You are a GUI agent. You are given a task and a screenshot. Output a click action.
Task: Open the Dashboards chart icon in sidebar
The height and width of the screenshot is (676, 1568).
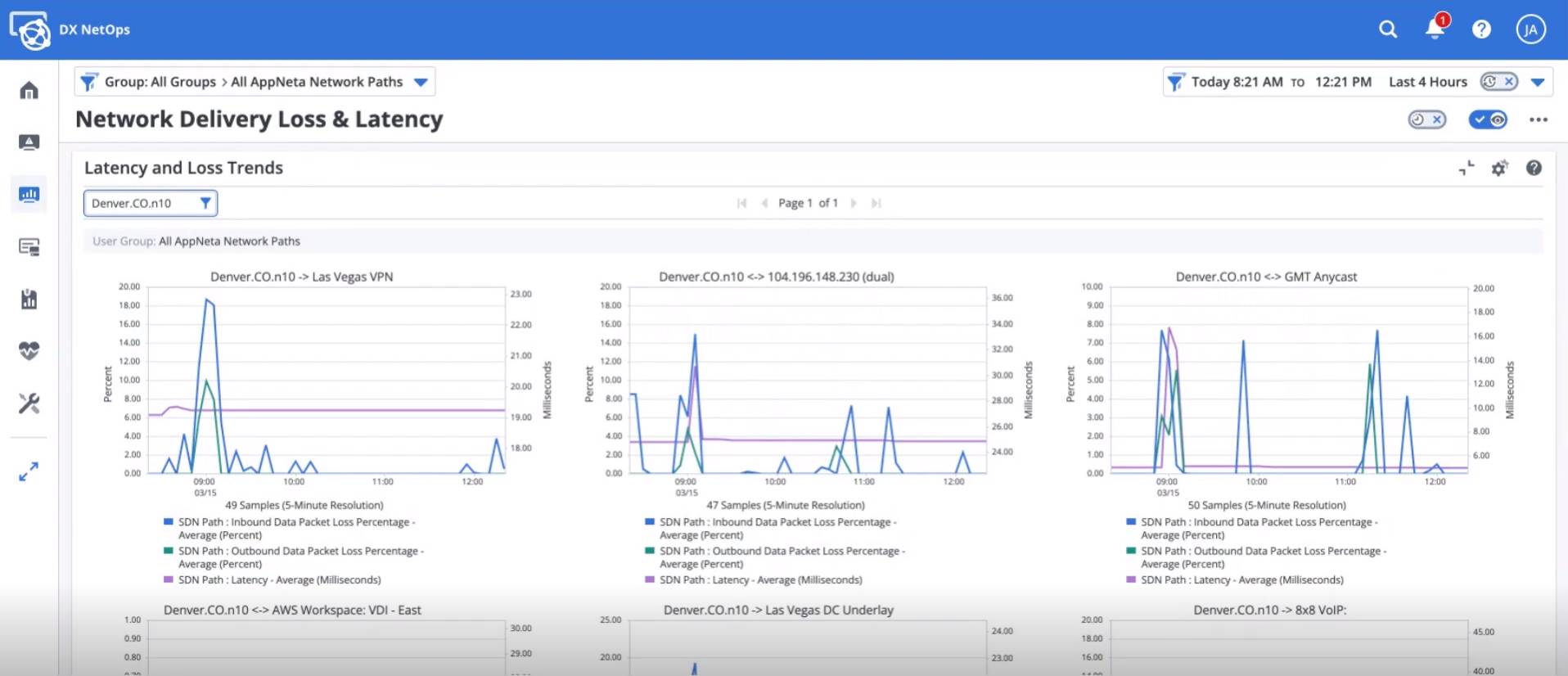tap(29, 195)
